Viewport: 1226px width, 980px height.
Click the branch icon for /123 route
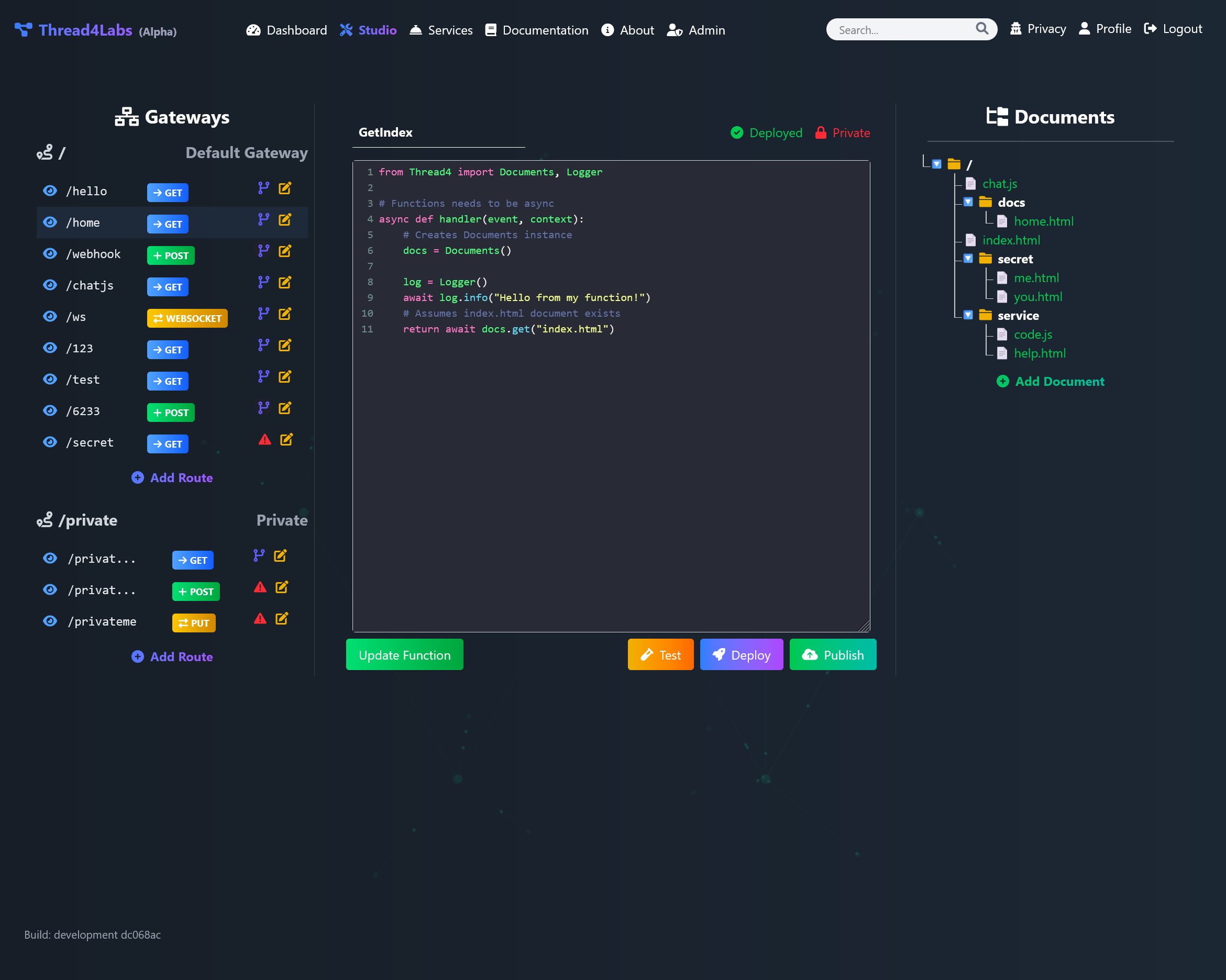click(x=263, y=345)
